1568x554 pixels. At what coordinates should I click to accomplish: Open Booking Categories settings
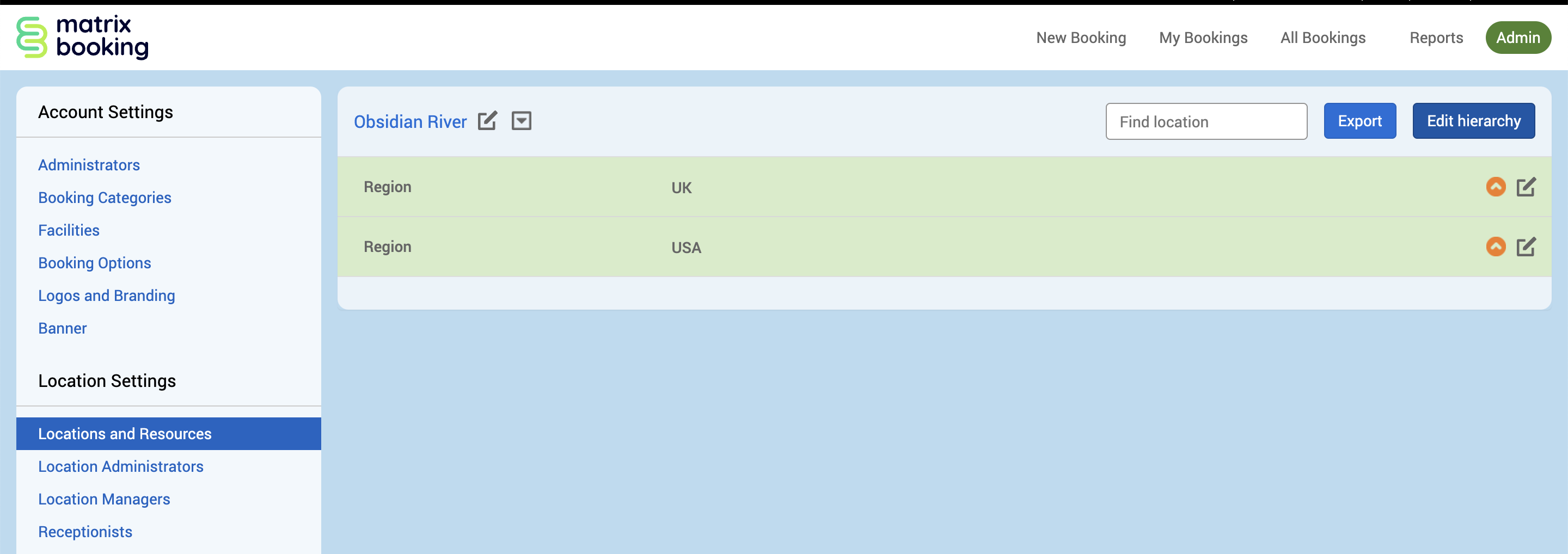tap(105, 198)
